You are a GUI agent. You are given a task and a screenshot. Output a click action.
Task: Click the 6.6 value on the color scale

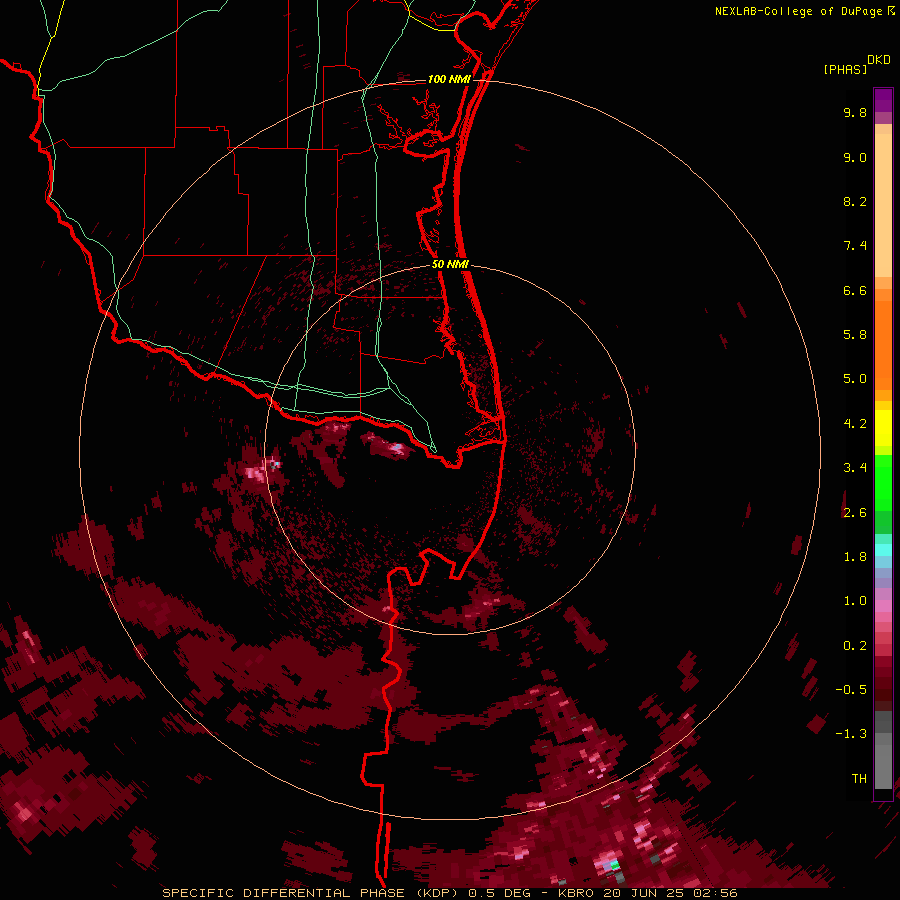pyautogui.click(x=855, y=290)
